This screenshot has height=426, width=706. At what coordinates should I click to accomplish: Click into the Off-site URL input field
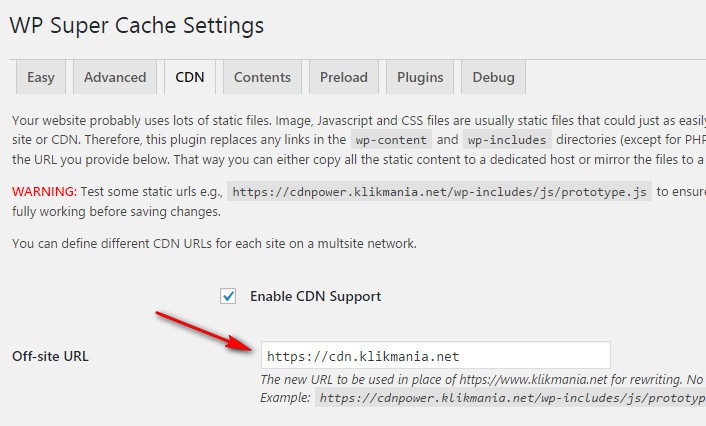coord(435,356)
